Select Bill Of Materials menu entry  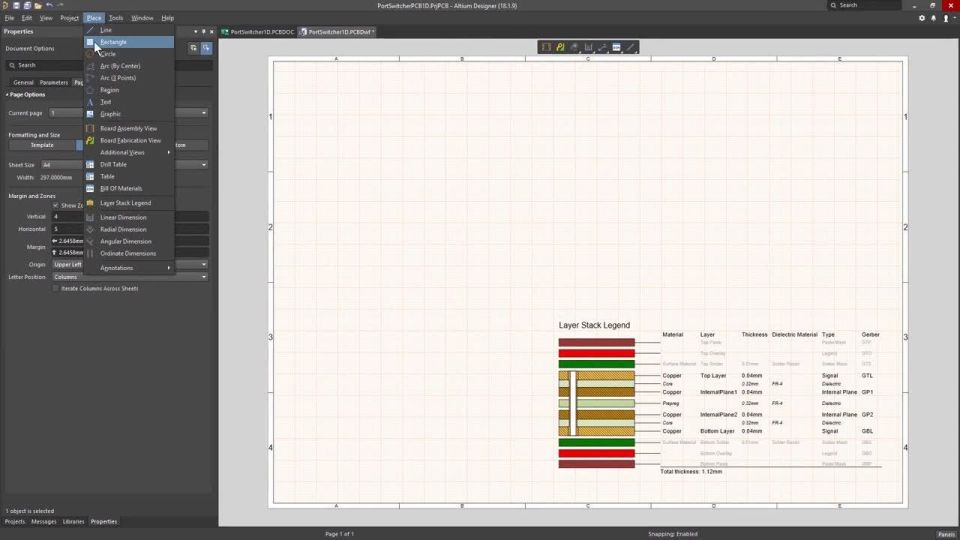tap(129, 189)
